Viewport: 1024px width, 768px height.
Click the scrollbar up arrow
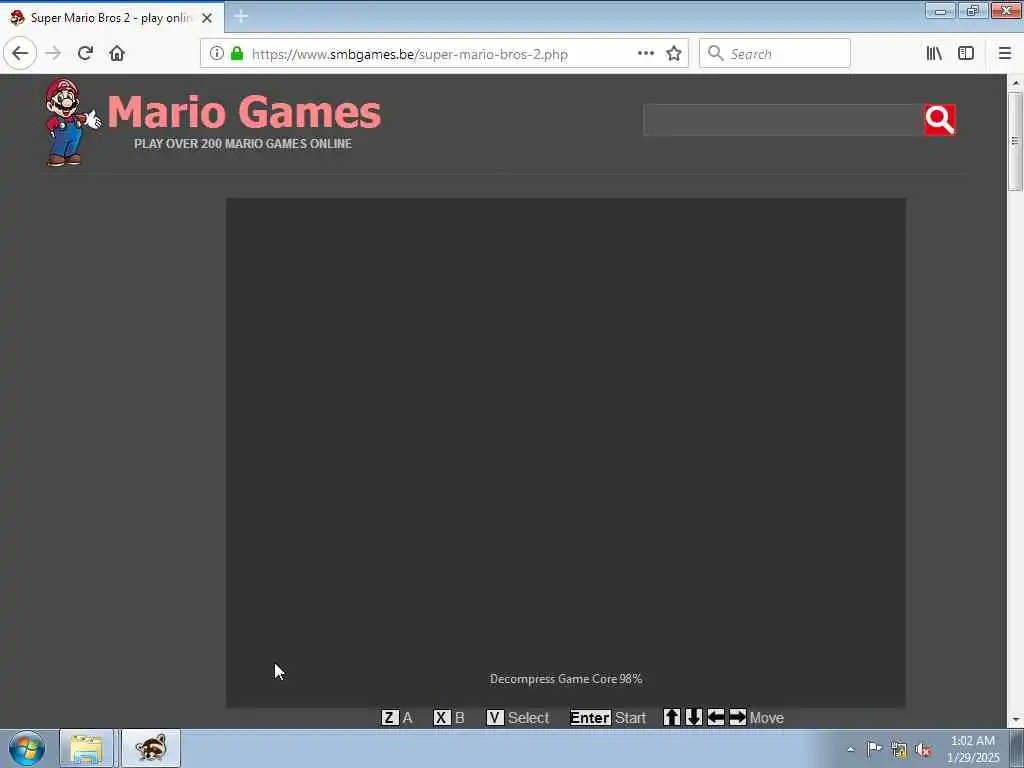click(x=1015, y=83)
